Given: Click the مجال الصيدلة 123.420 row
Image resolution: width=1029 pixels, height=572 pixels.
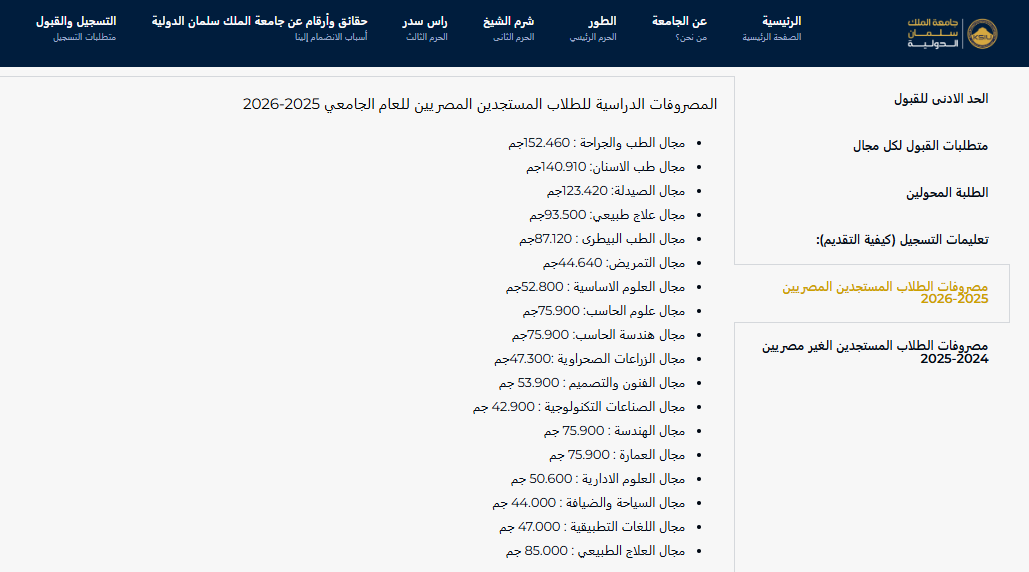Looking at the screenshot, I should coord(616,191).
